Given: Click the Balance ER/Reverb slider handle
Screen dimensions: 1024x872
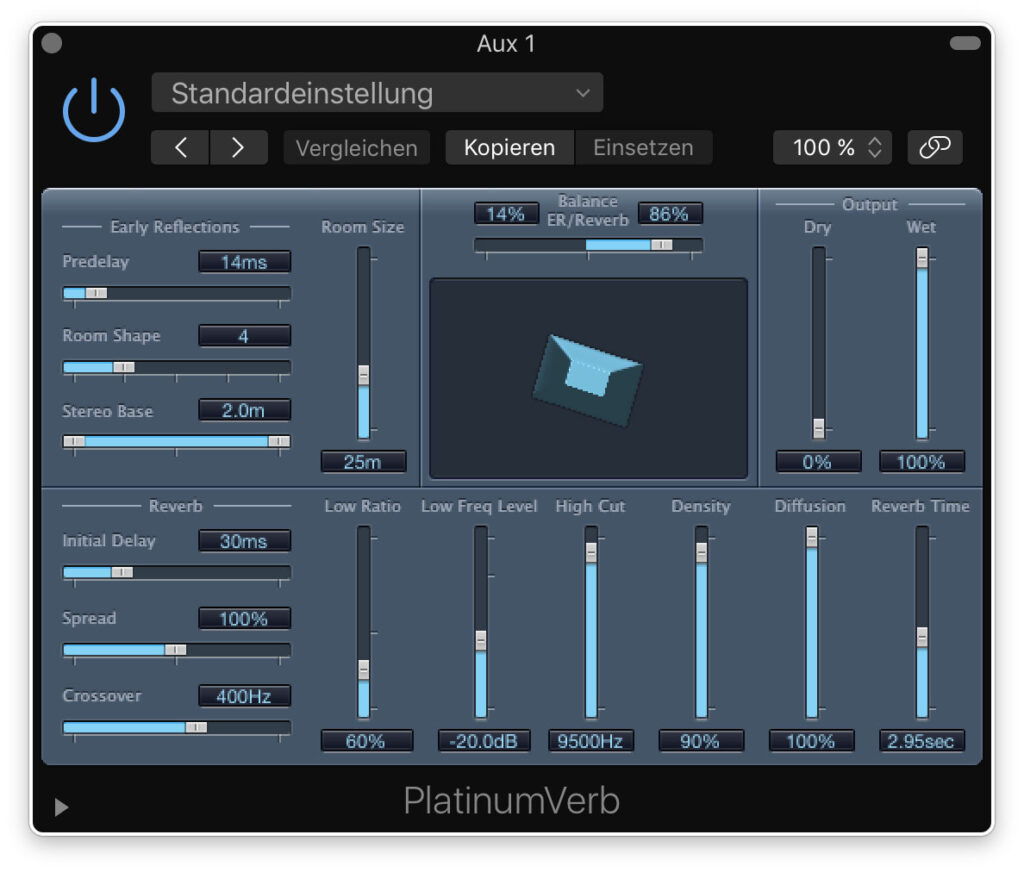Looking at the screenshot, I should (662, 244).
